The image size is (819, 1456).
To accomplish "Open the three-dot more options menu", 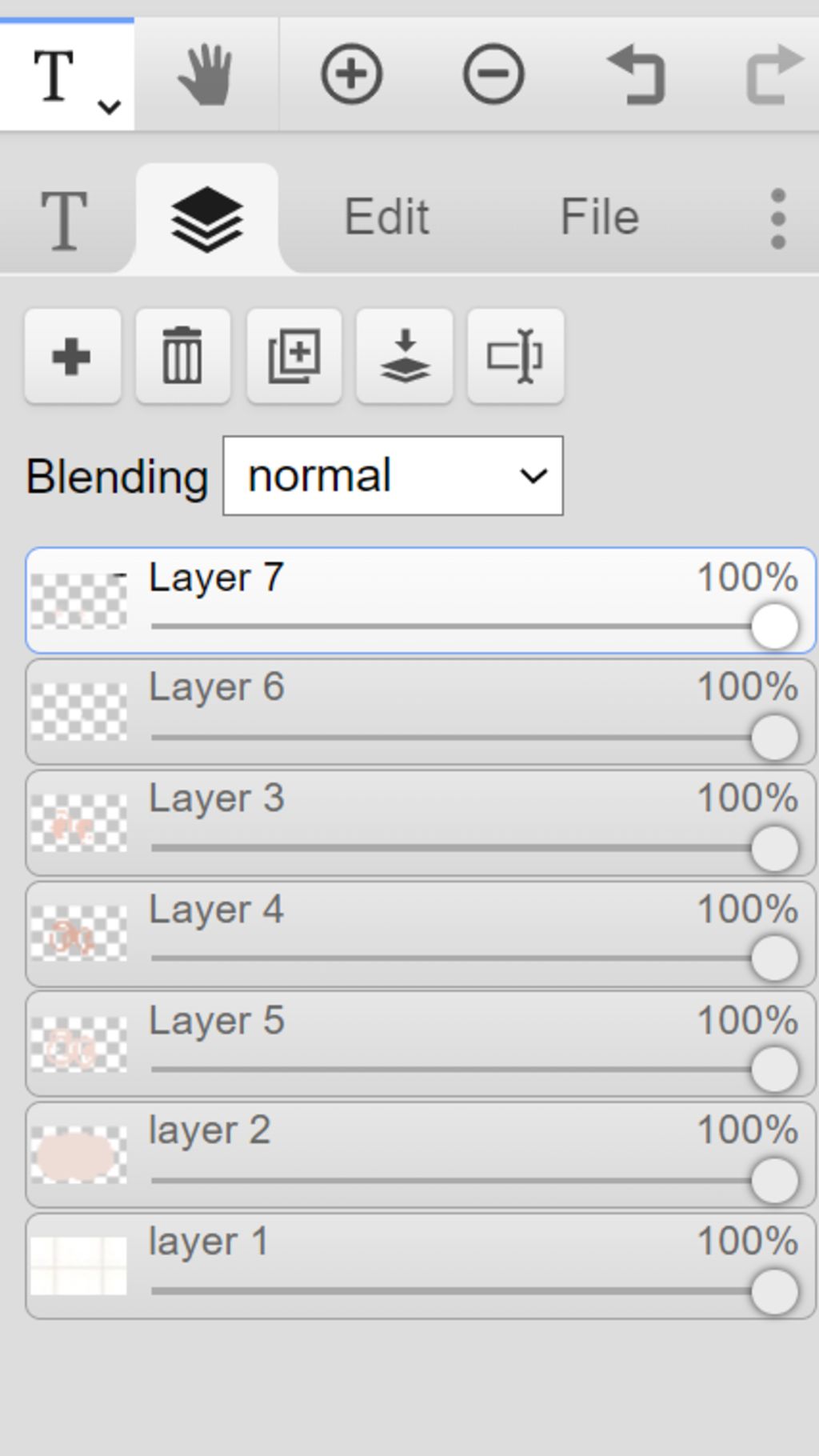I will coord(778,218).
